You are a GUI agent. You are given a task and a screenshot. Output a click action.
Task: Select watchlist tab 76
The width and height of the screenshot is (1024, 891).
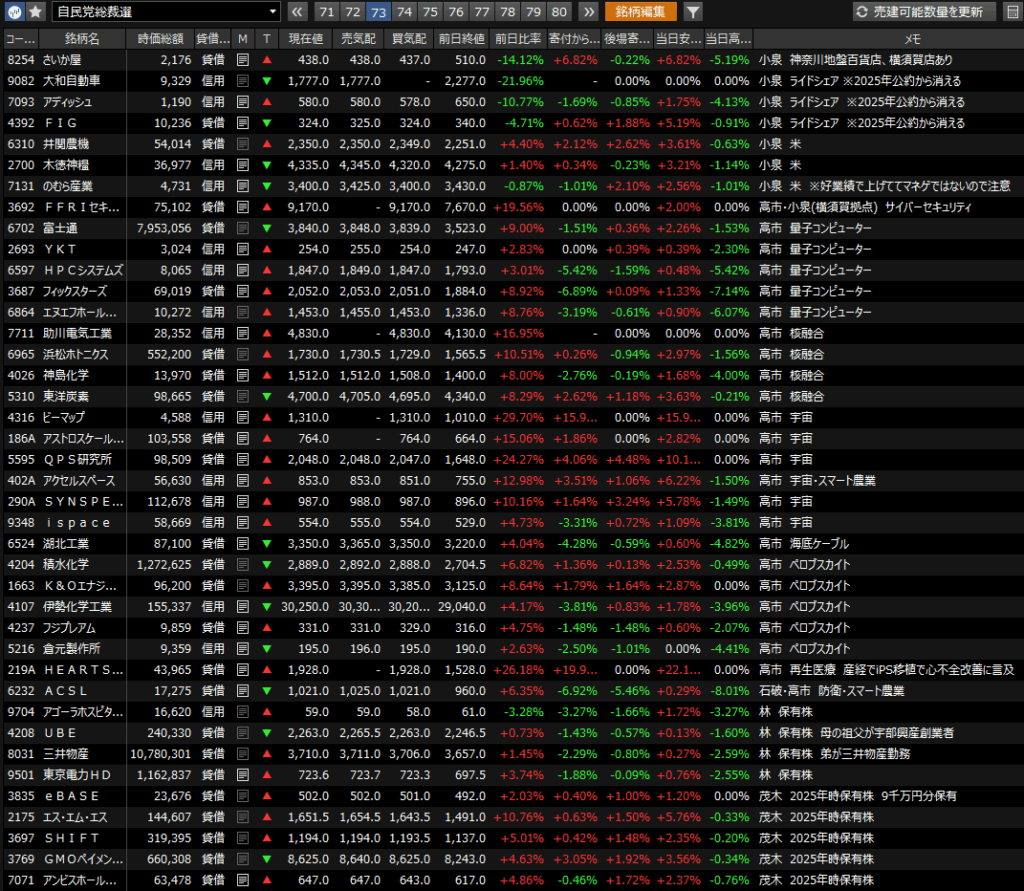(456, 12)
